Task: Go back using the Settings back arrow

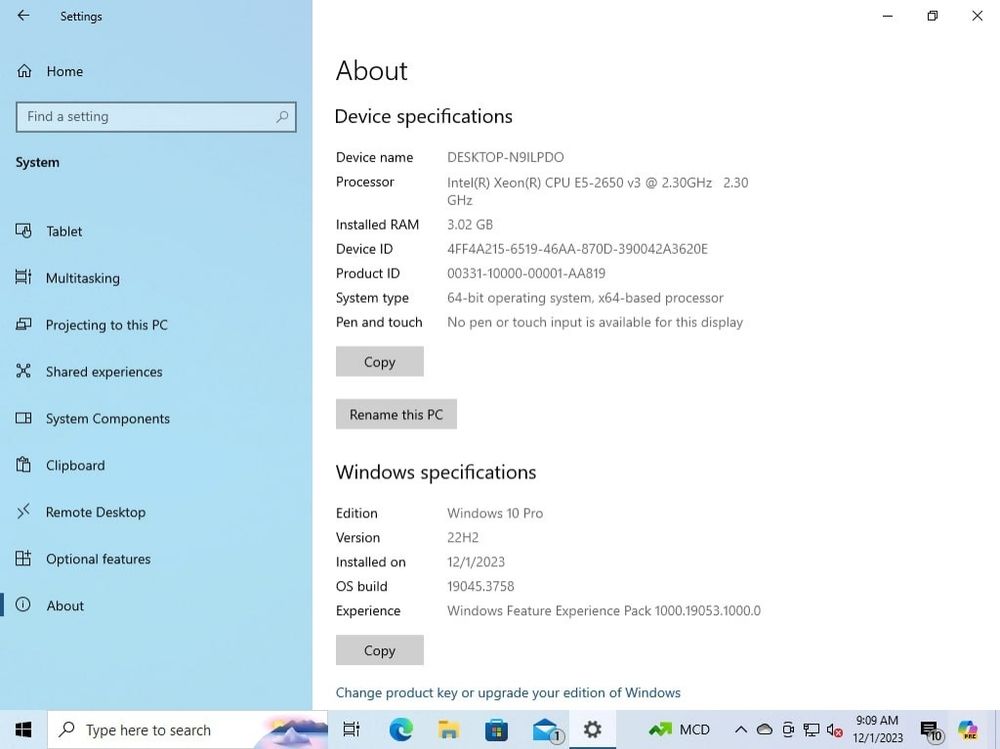Action: [24, 16]
